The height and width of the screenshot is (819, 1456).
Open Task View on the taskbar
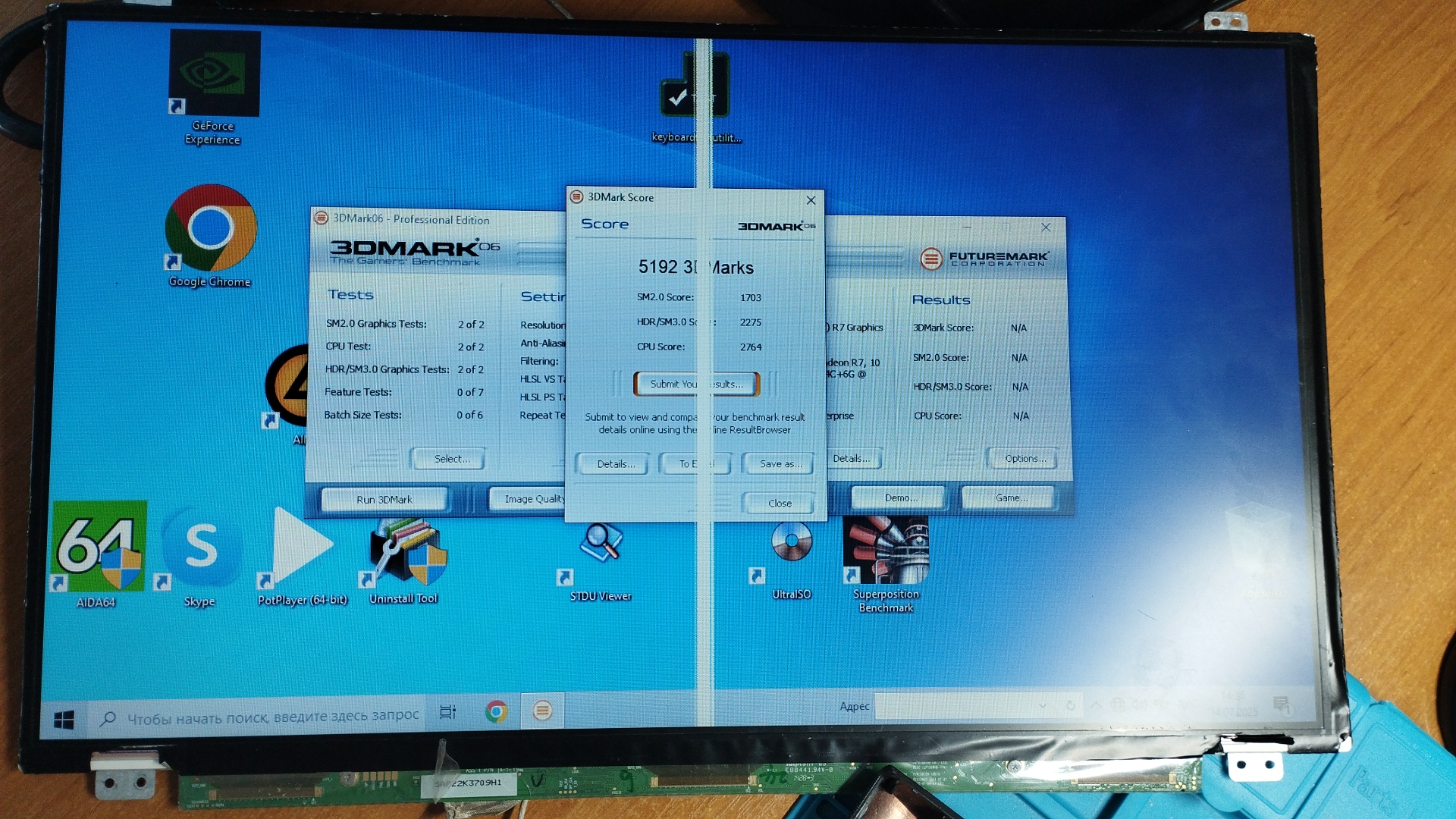point(448,712)
